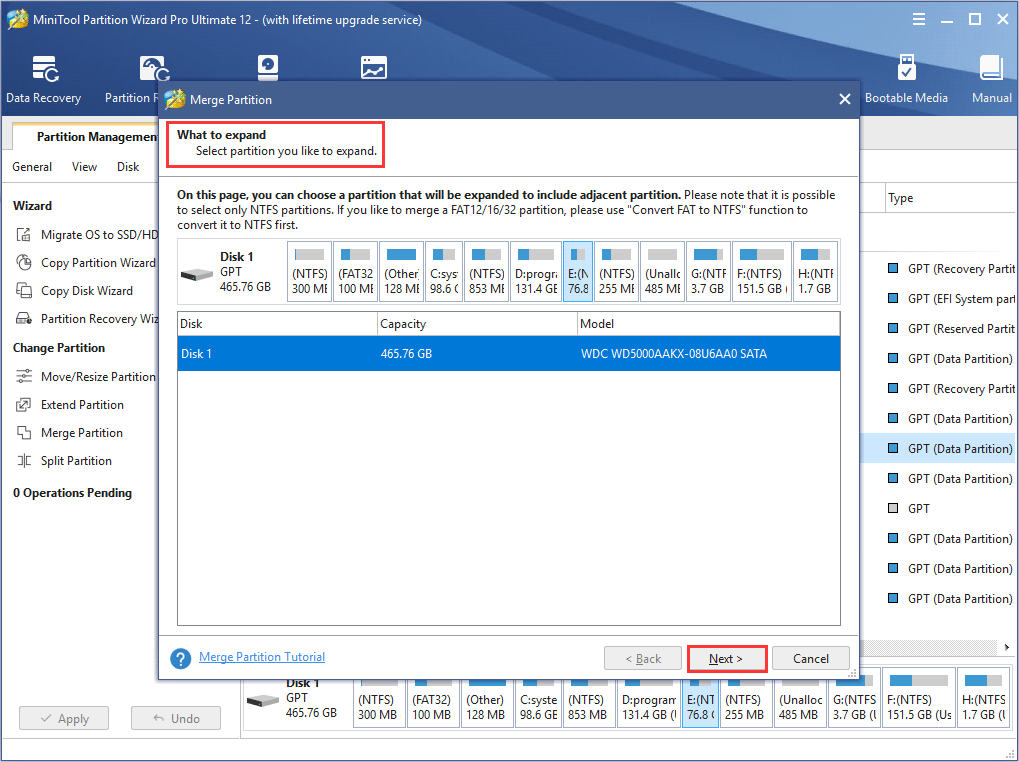
Task: Select the Unallocated 485 MB block in dialog
Action: click(662, 272)
